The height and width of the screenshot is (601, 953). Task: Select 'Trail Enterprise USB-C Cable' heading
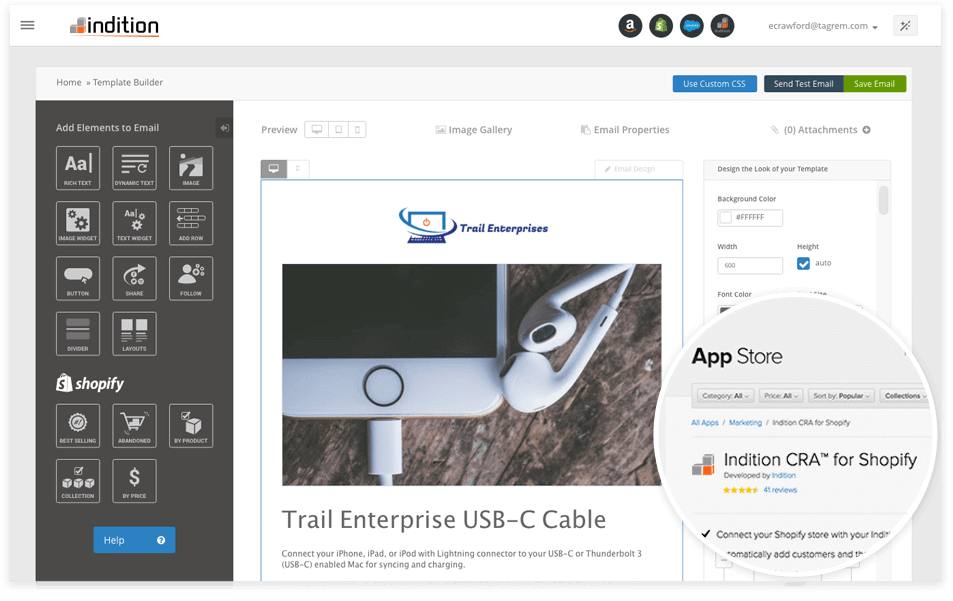click(444, 520)
